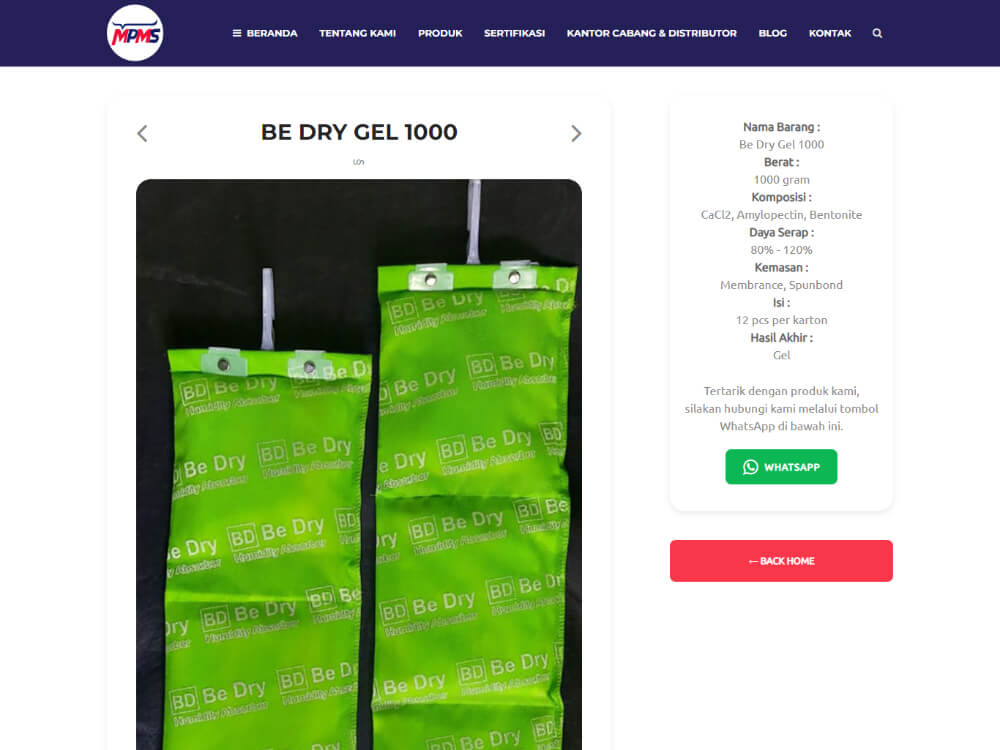This screenshot has height=750, width=1000.
Task: Open the Produk menu item
Action: pyautogui.click(x=440, y=33)
